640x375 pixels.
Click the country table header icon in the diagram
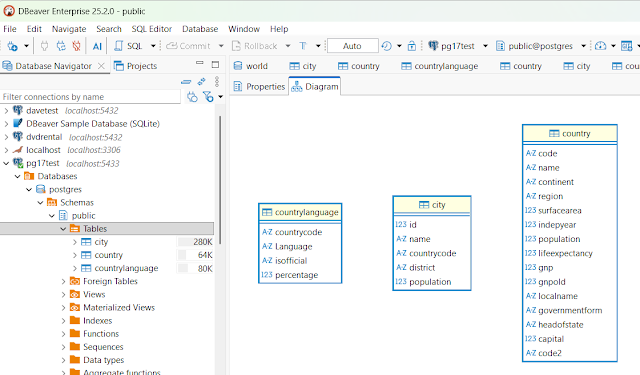click(554, 133)
